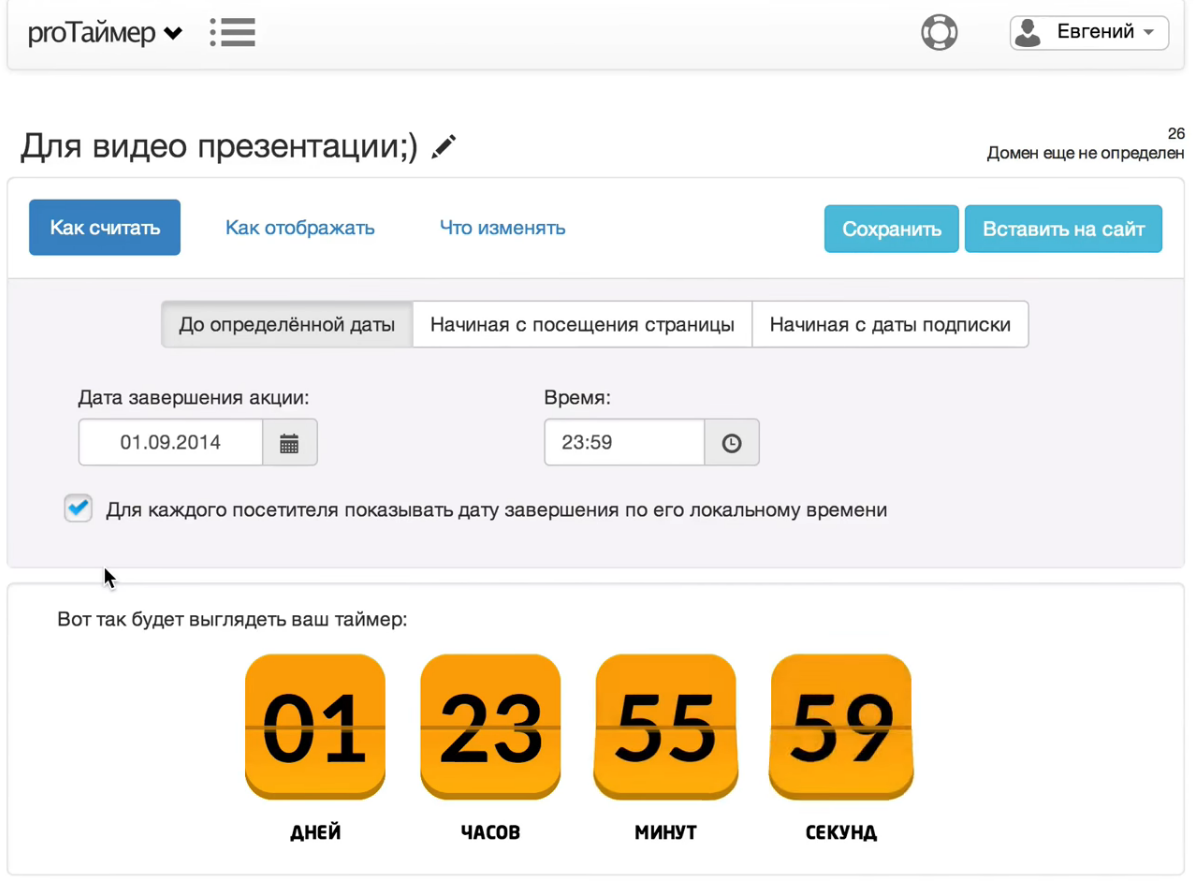Click the Сохранить button

tap(891, 228)
